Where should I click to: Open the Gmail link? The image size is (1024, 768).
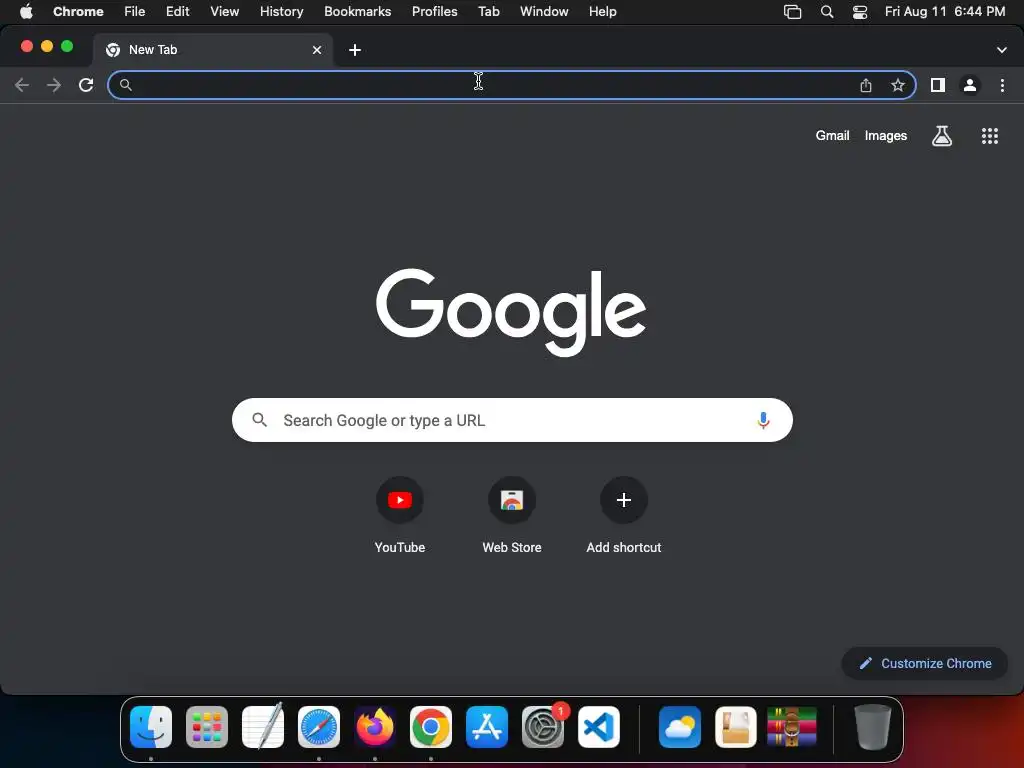[833, 136]
